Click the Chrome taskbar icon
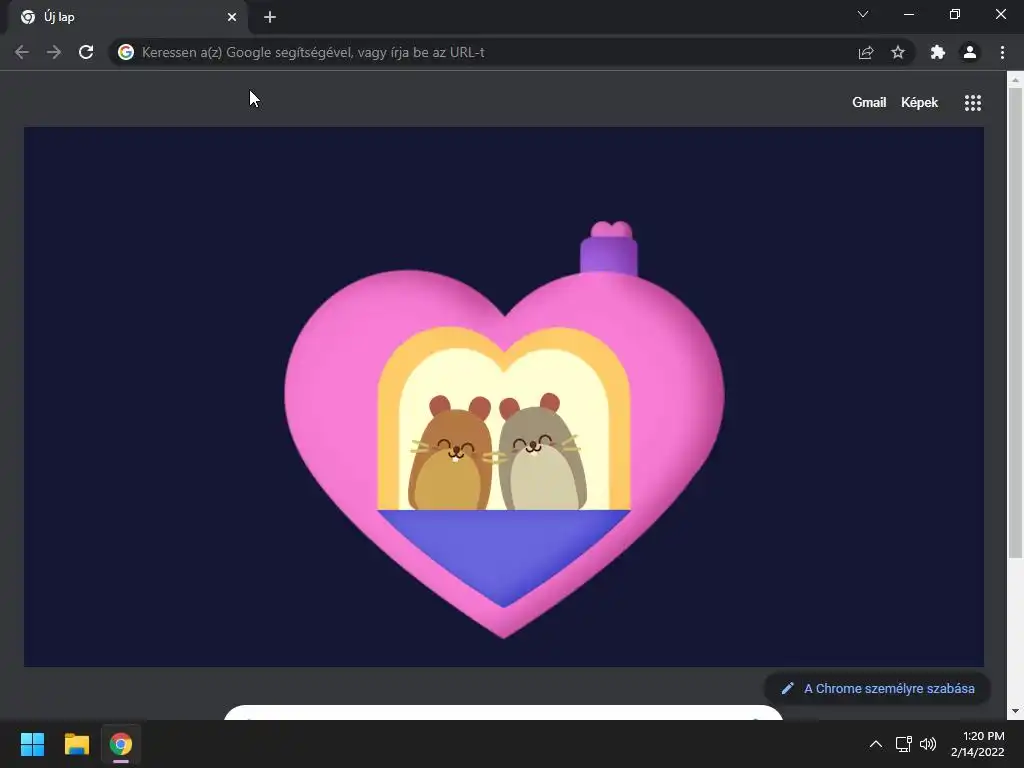The width and height of the screenshot is (1024, 768). [x=121, y=744]
